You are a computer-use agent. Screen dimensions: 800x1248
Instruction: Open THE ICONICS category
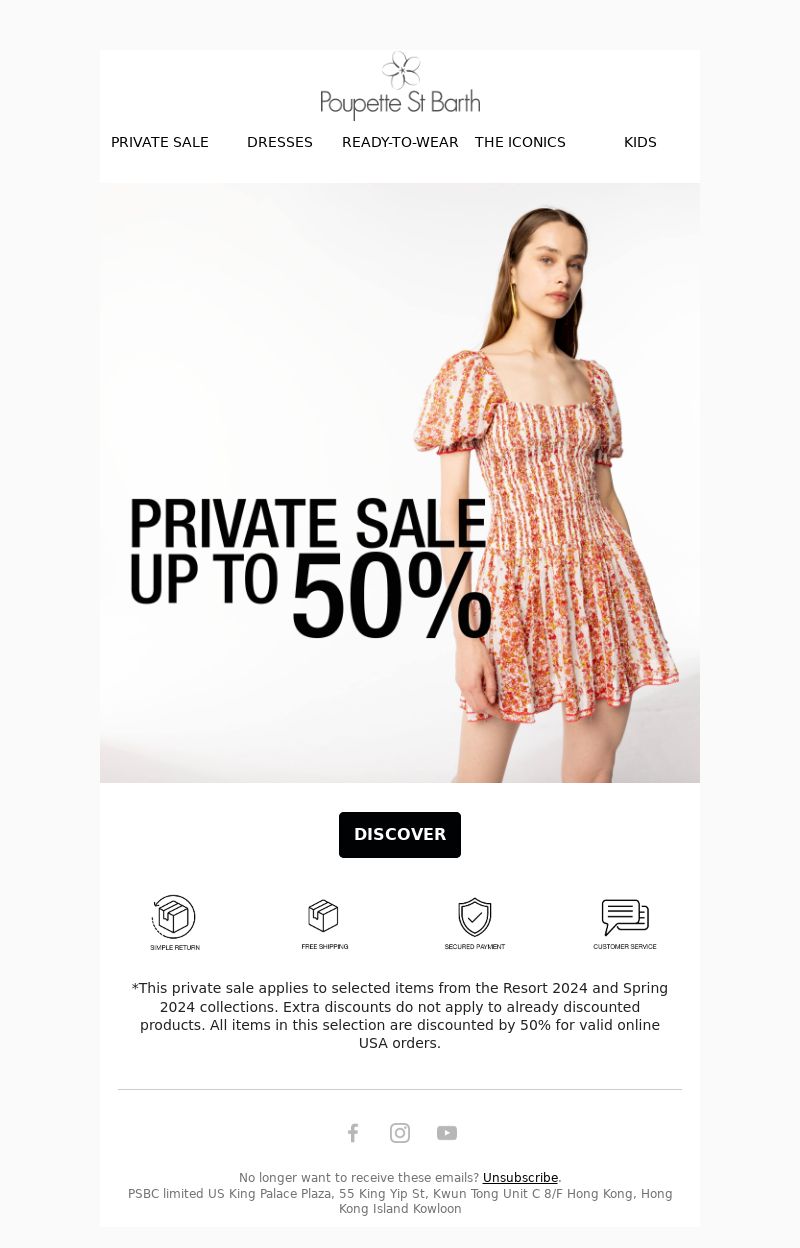pos(520,142)
